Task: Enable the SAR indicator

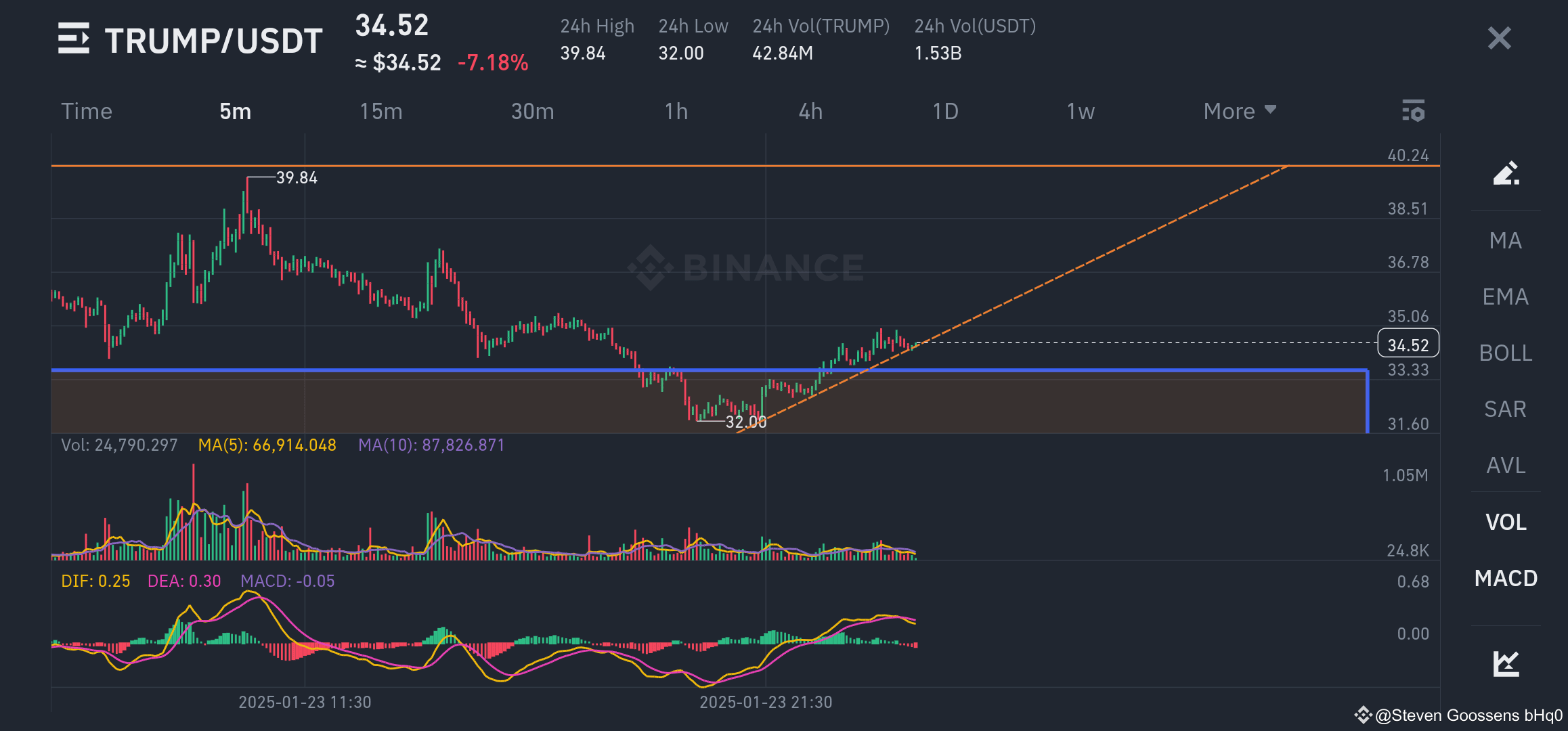Action: point(1505,409)
